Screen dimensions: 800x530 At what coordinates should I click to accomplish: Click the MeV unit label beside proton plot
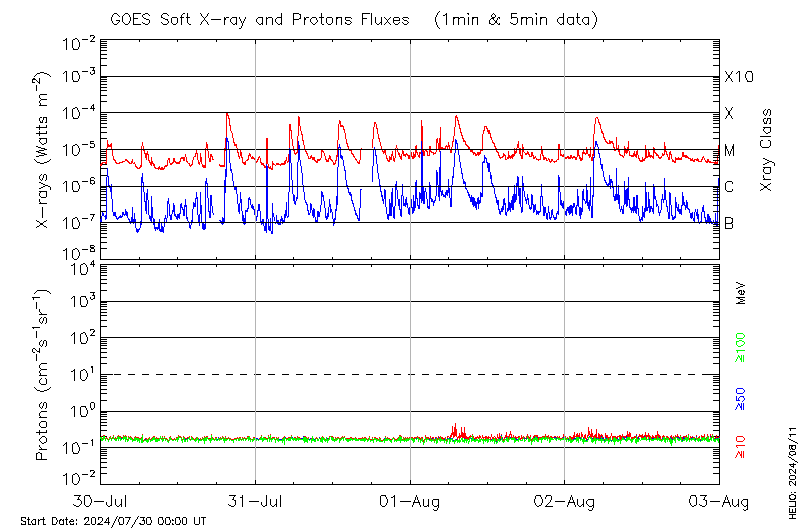point(741,293)
